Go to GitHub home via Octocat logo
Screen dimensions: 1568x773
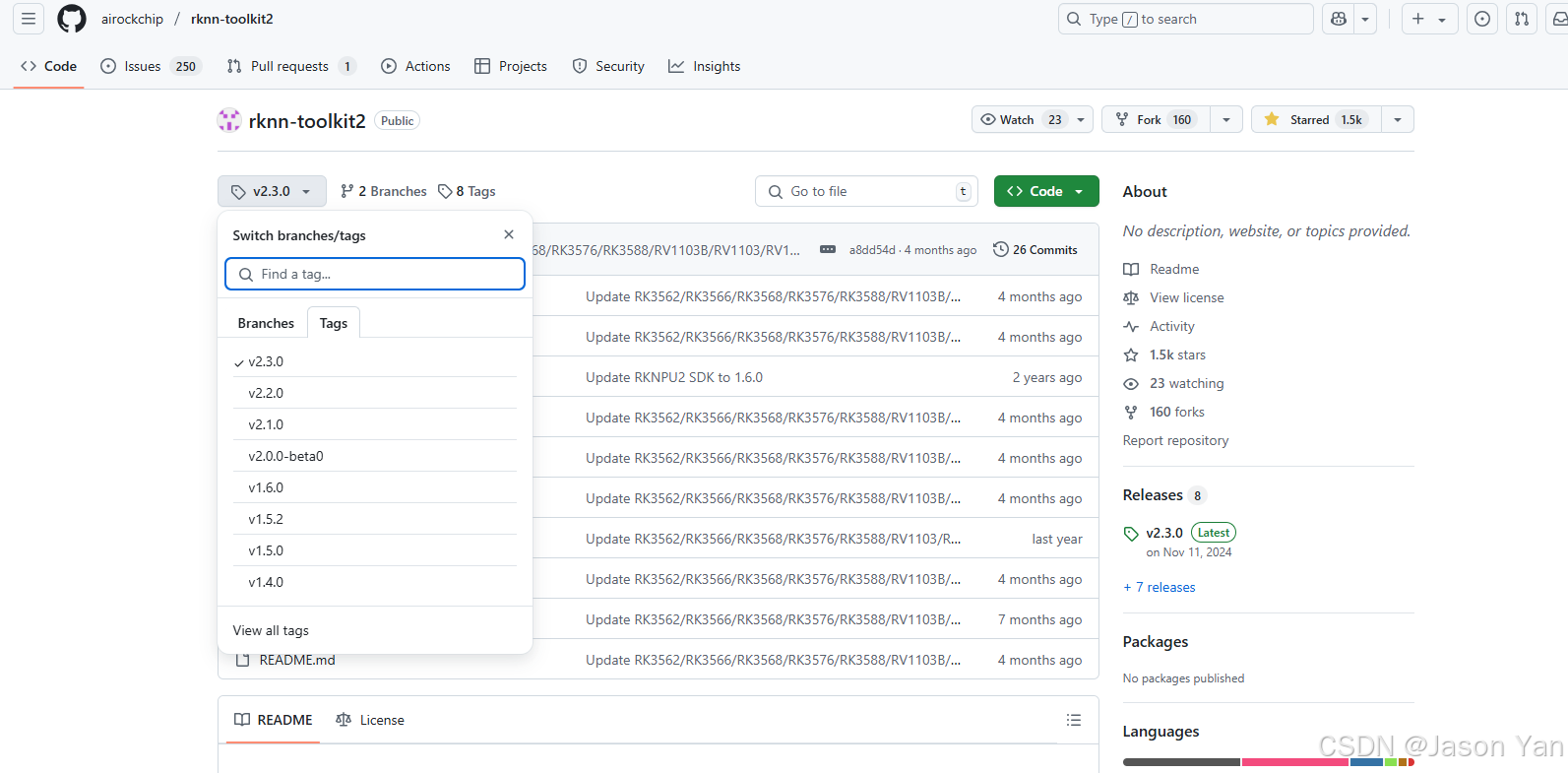pyautogui.click(x=72, y=19)
